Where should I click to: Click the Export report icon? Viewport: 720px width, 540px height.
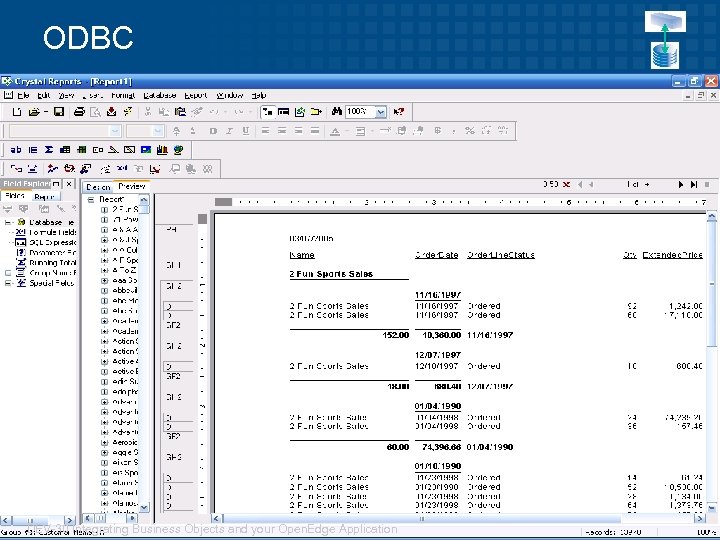tap(111, 112)
